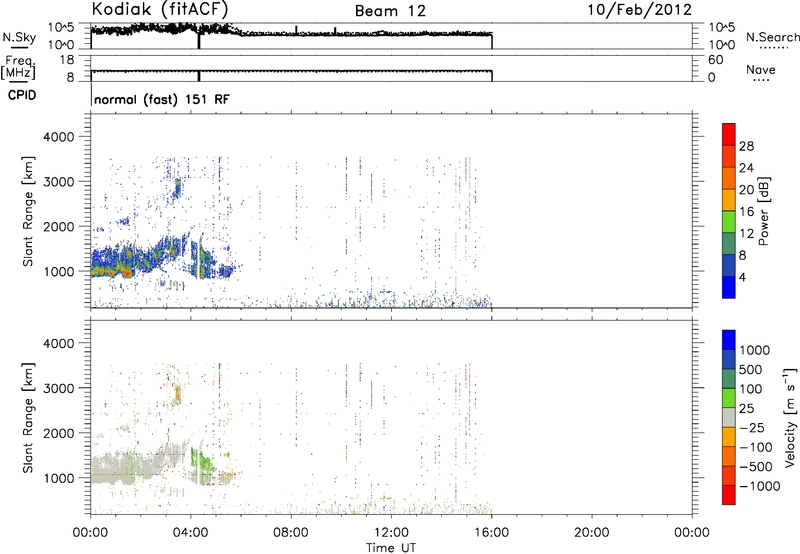
Task: Click the red bottom of velocity colorbar
Action: coord(729,495)
